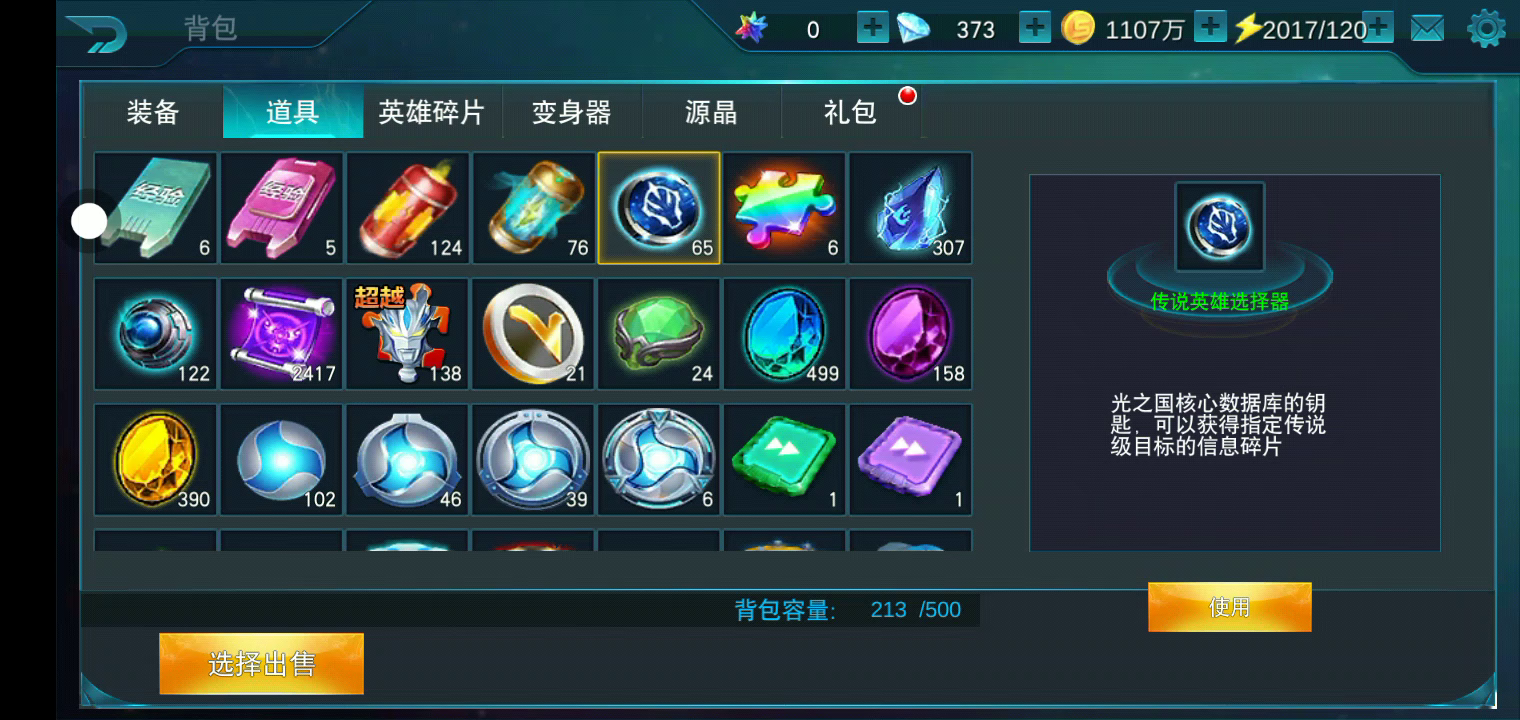Open the mail envelope icon
The height and width of the screenshot is (720, 1520).
[1427, 29]
